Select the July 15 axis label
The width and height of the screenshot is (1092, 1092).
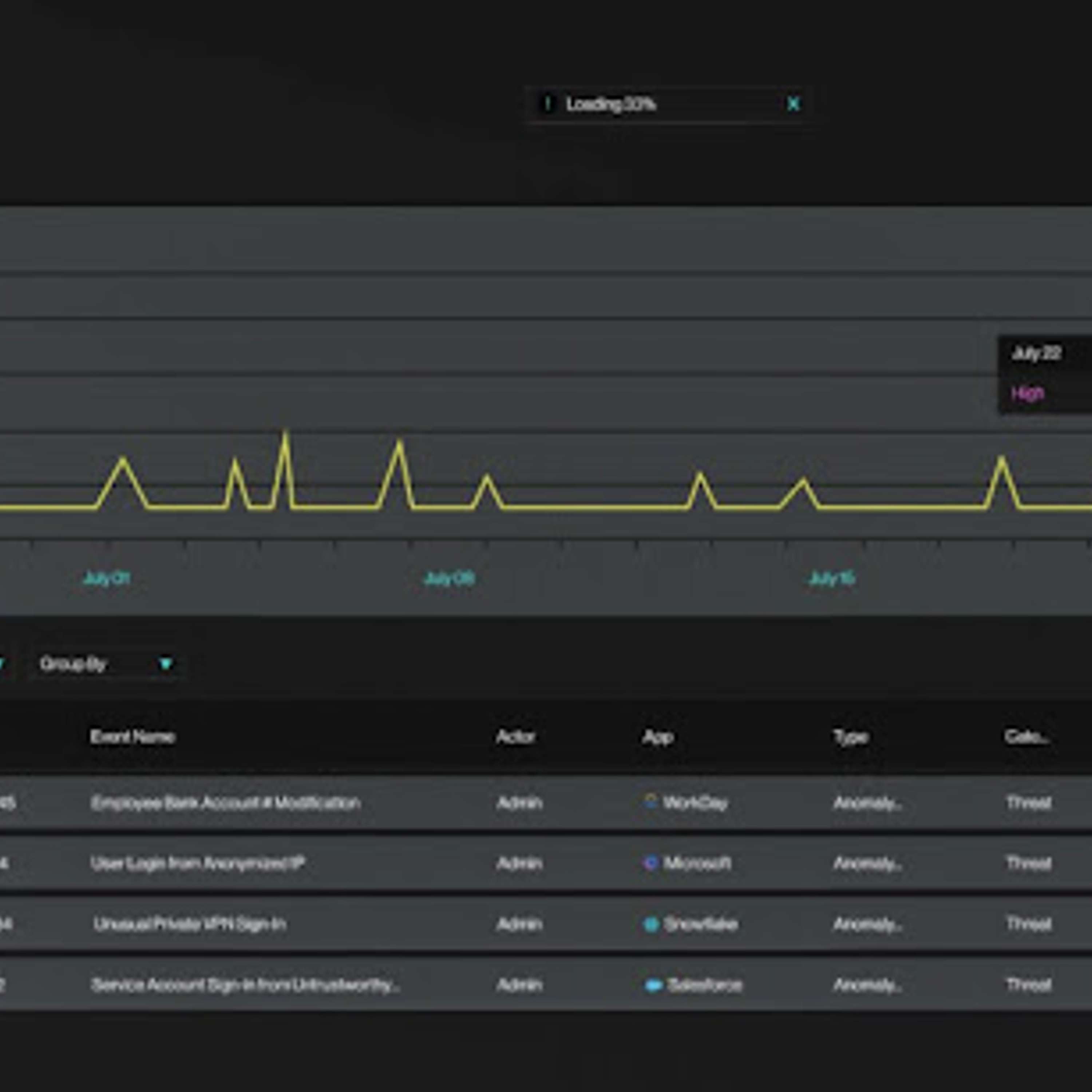tap(831, 578)
